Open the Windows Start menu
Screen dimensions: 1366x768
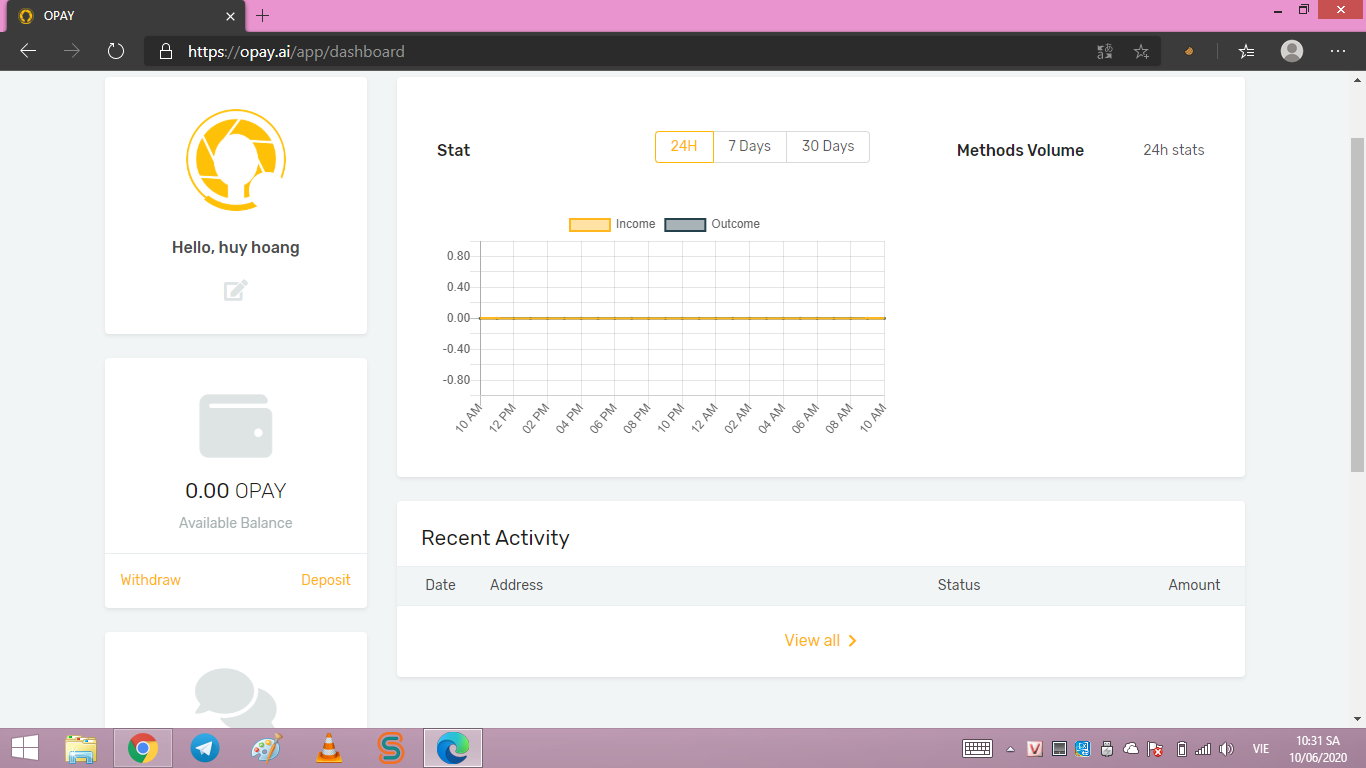(x=25, y=748)
